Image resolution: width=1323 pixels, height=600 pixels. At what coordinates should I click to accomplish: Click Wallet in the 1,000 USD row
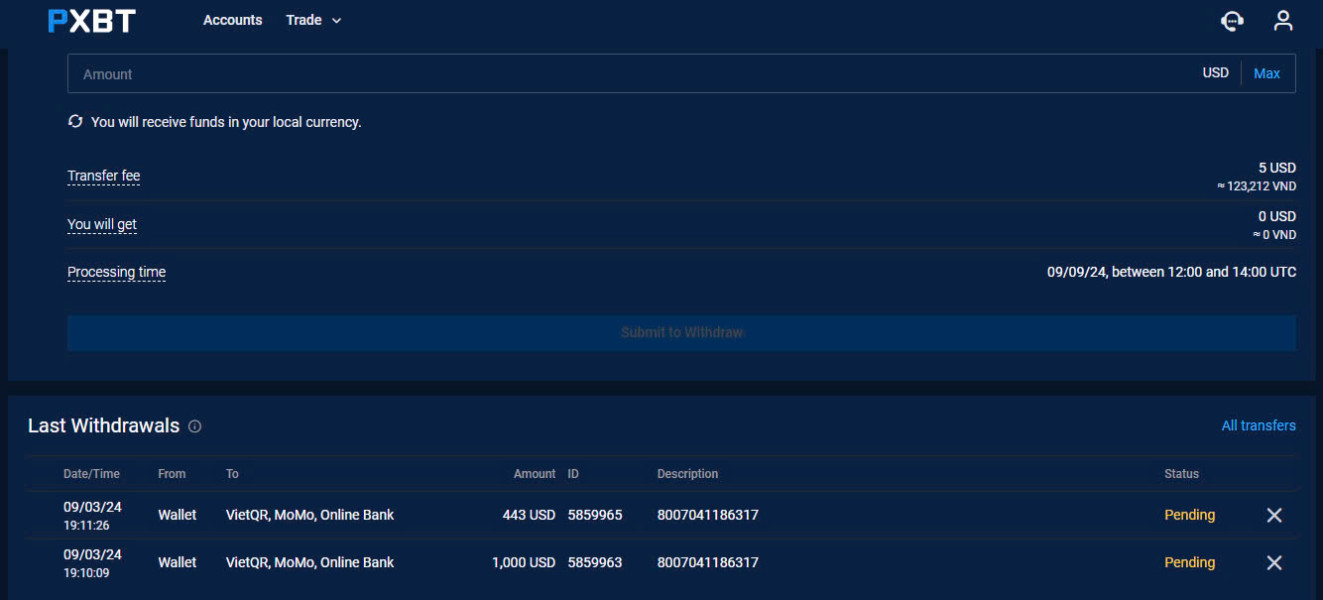pyautogui.click(x=177, y=563)
